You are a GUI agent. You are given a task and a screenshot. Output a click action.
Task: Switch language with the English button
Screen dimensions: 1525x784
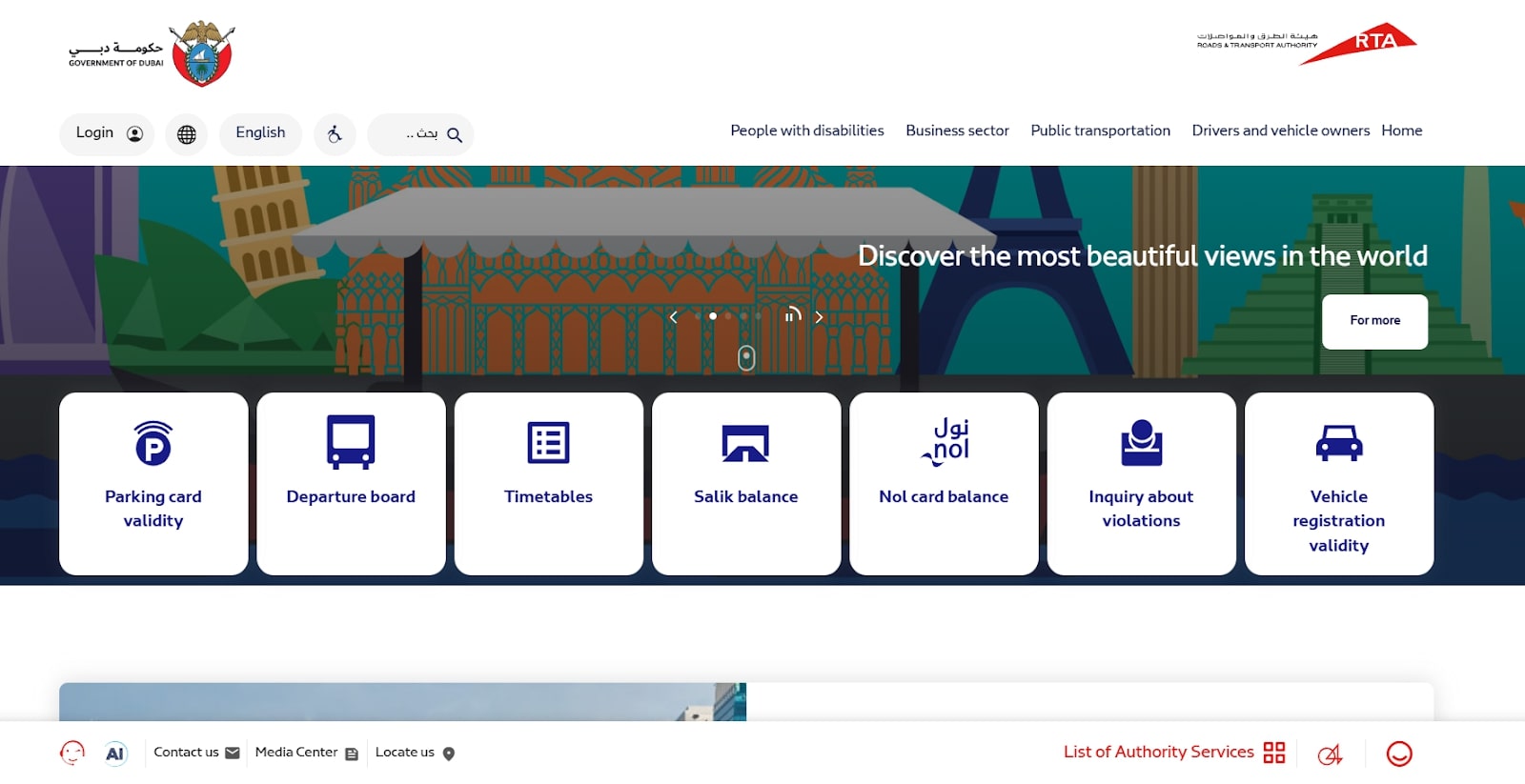(x=260, y=134)
